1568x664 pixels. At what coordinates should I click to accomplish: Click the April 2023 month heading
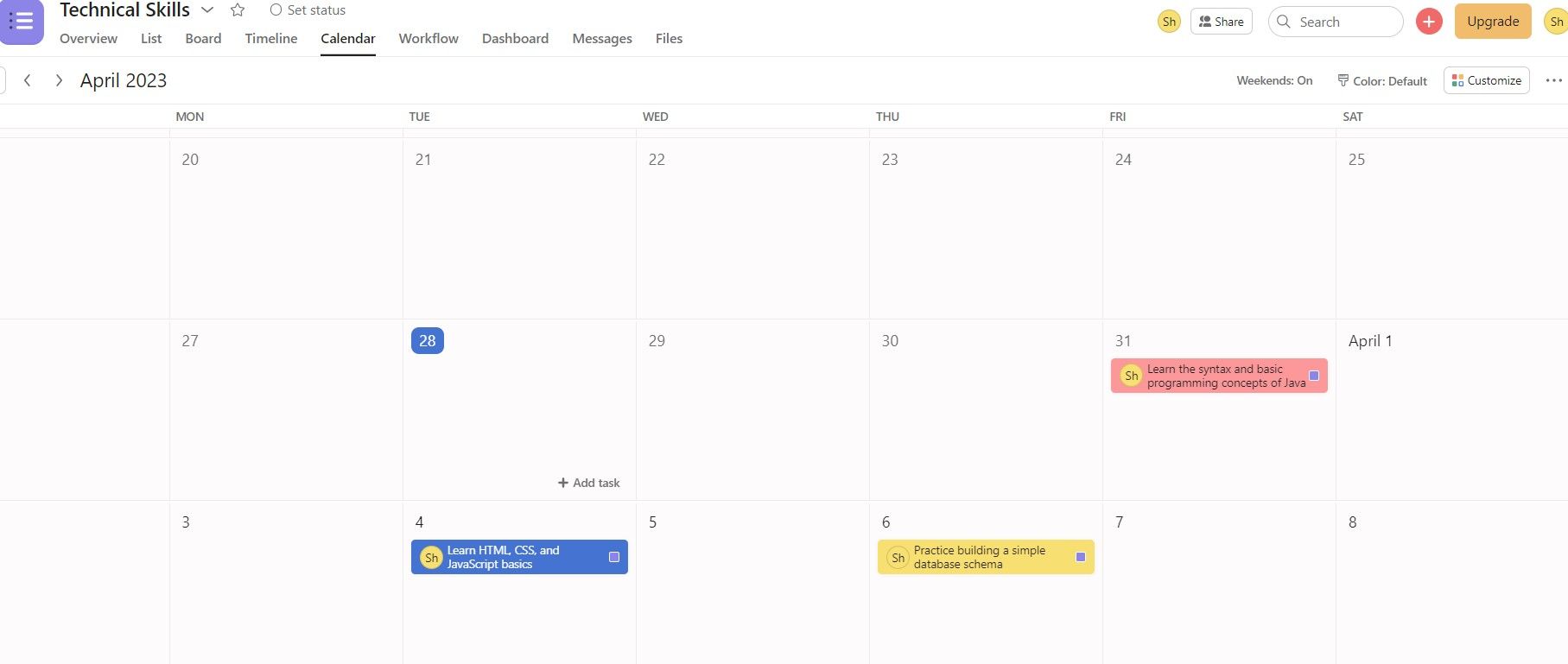point(124,80)
